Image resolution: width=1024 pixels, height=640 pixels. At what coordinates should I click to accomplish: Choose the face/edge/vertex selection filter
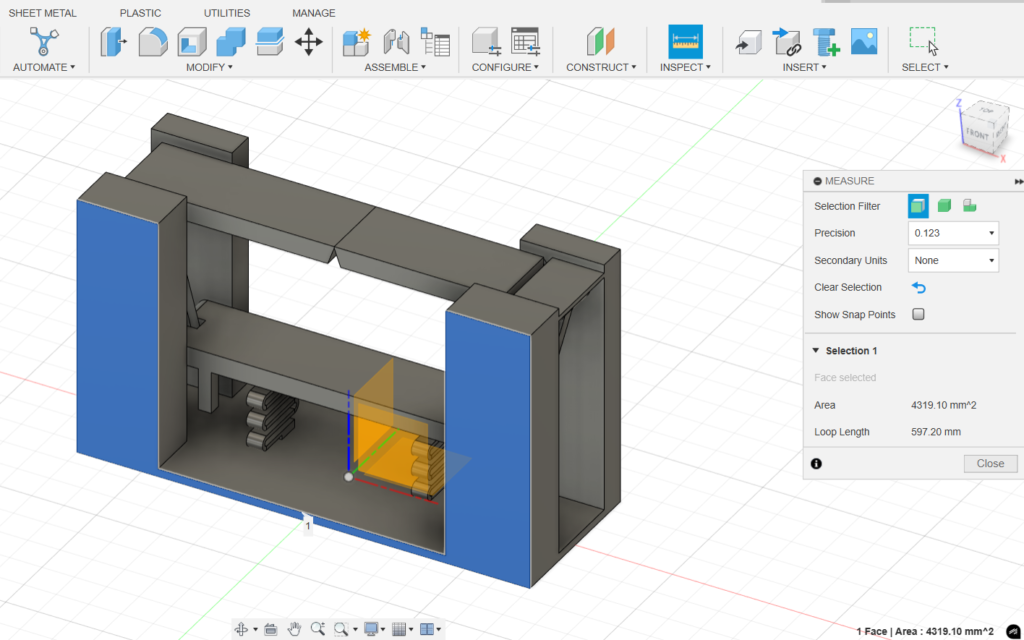pyautogui.click(x=918, y=206)
